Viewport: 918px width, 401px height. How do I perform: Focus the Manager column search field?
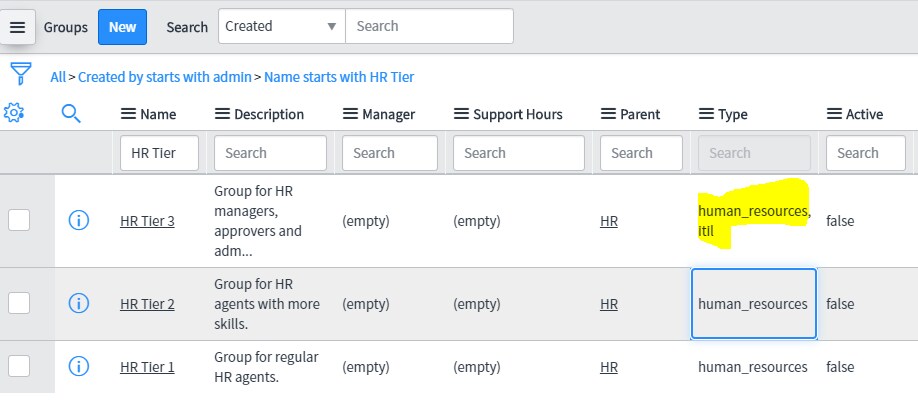point(389,153)
